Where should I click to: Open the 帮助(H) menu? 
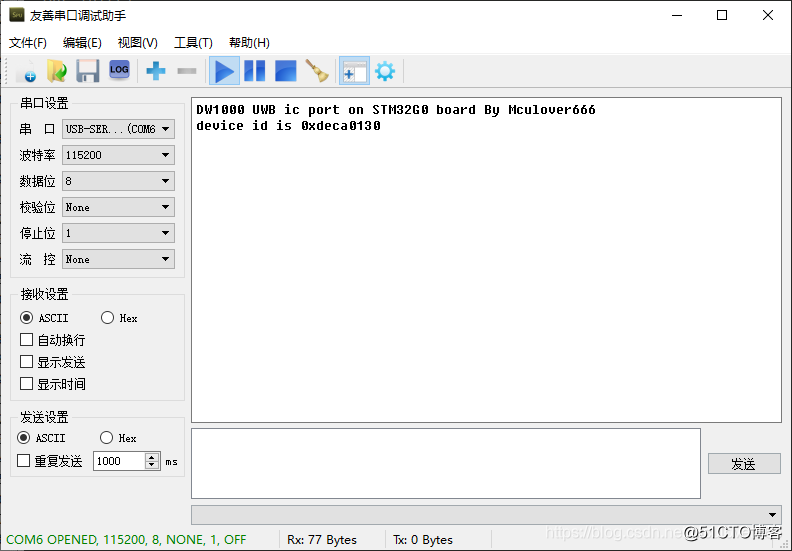tap(249, 43)
